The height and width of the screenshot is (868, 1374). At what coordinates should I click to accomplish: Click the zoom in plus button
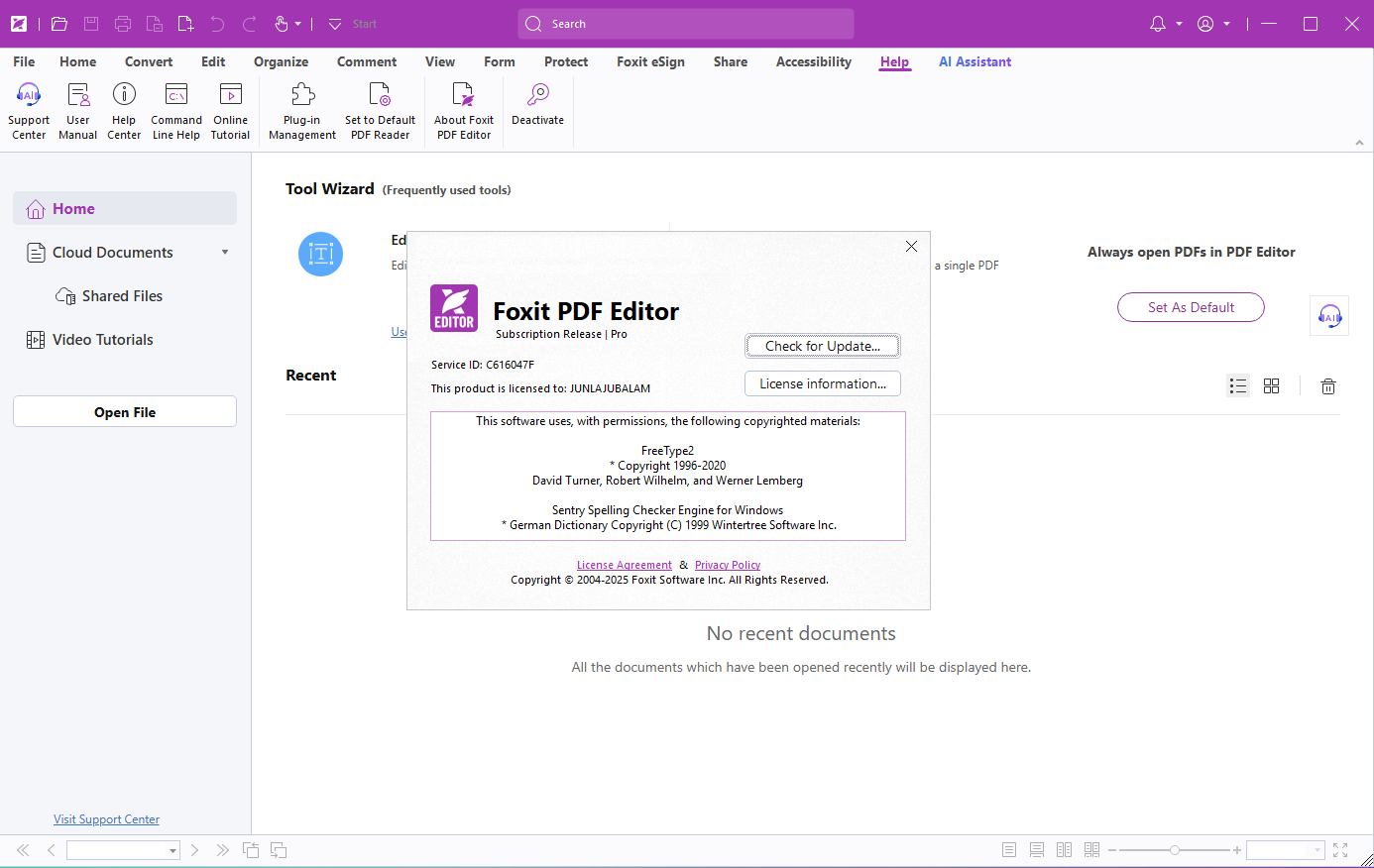click(x=1237, y=850)
